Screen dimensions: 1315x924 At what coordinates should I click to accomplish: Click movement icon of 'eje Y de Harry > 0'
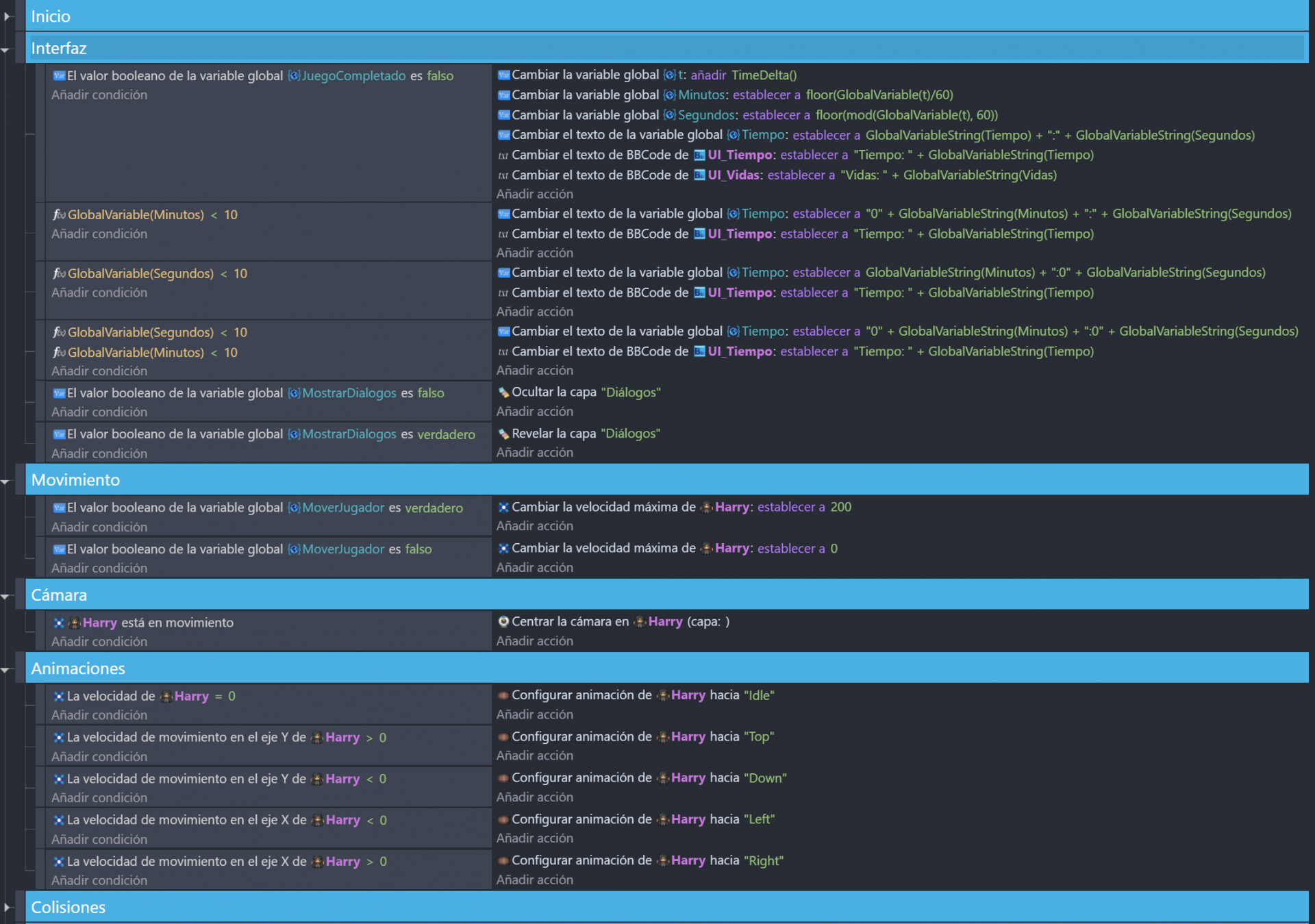click(59, 738)
